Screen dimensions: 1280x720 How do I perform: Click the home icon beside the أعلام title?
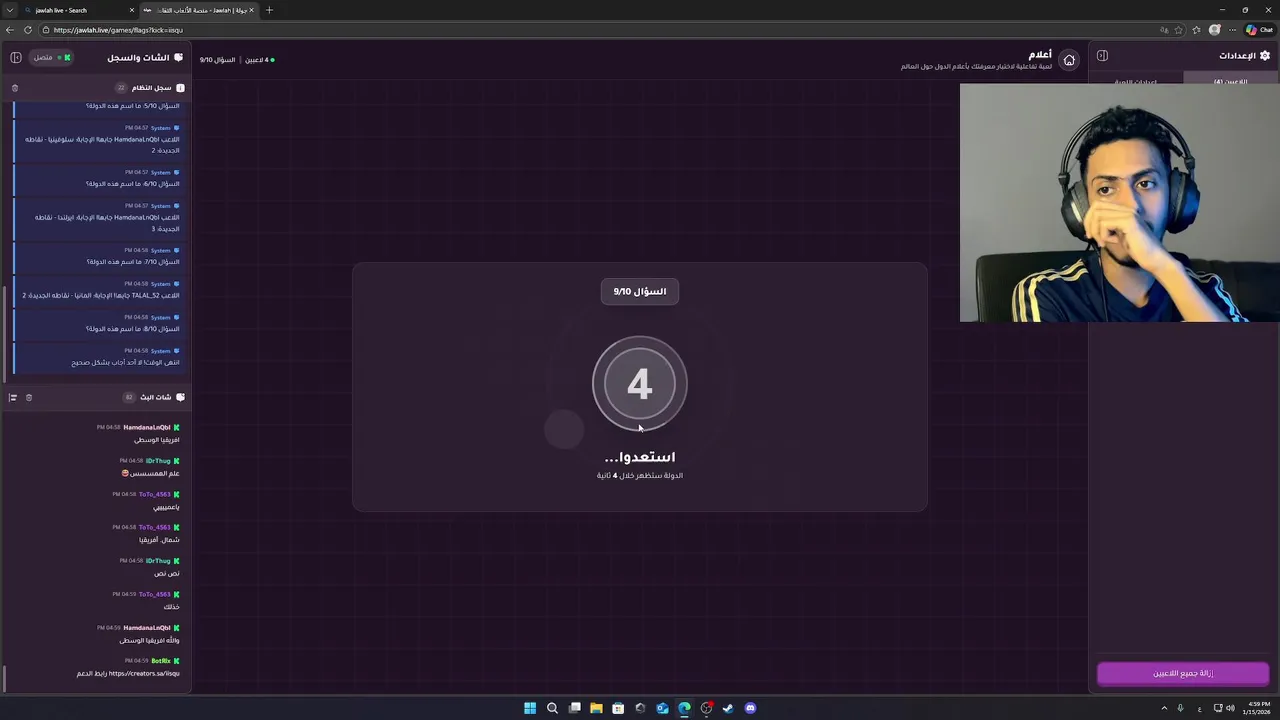[x=1069, y=60]
